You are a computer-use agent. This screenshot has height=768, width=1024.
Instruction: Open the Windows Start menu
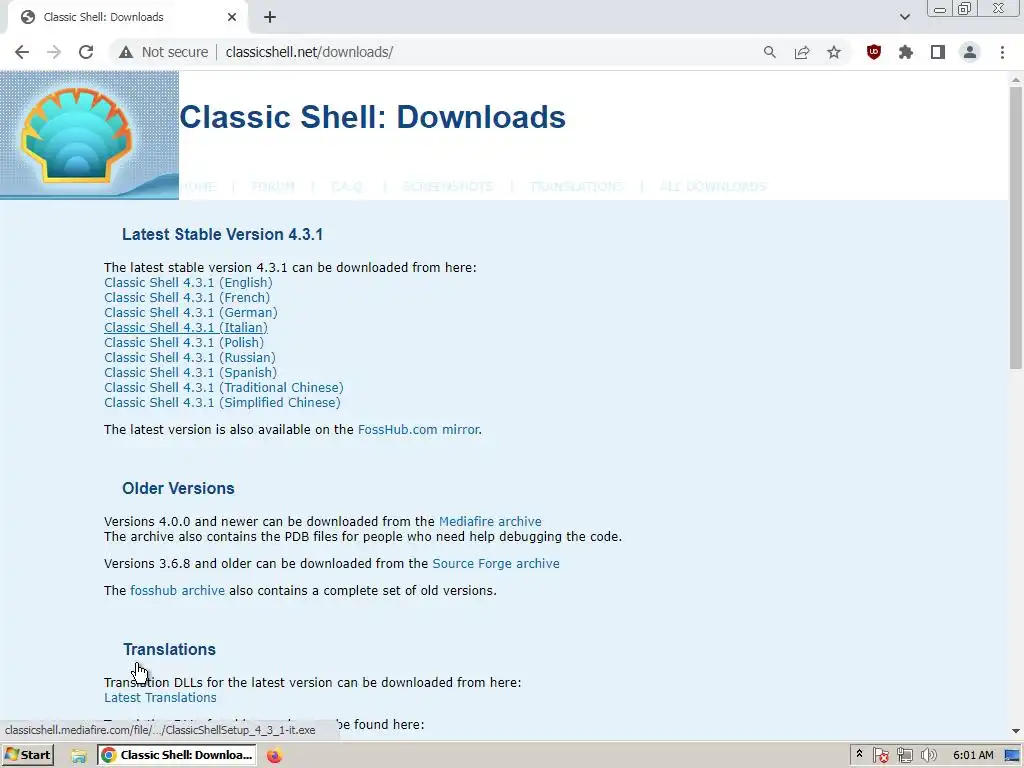coord(28,755)
